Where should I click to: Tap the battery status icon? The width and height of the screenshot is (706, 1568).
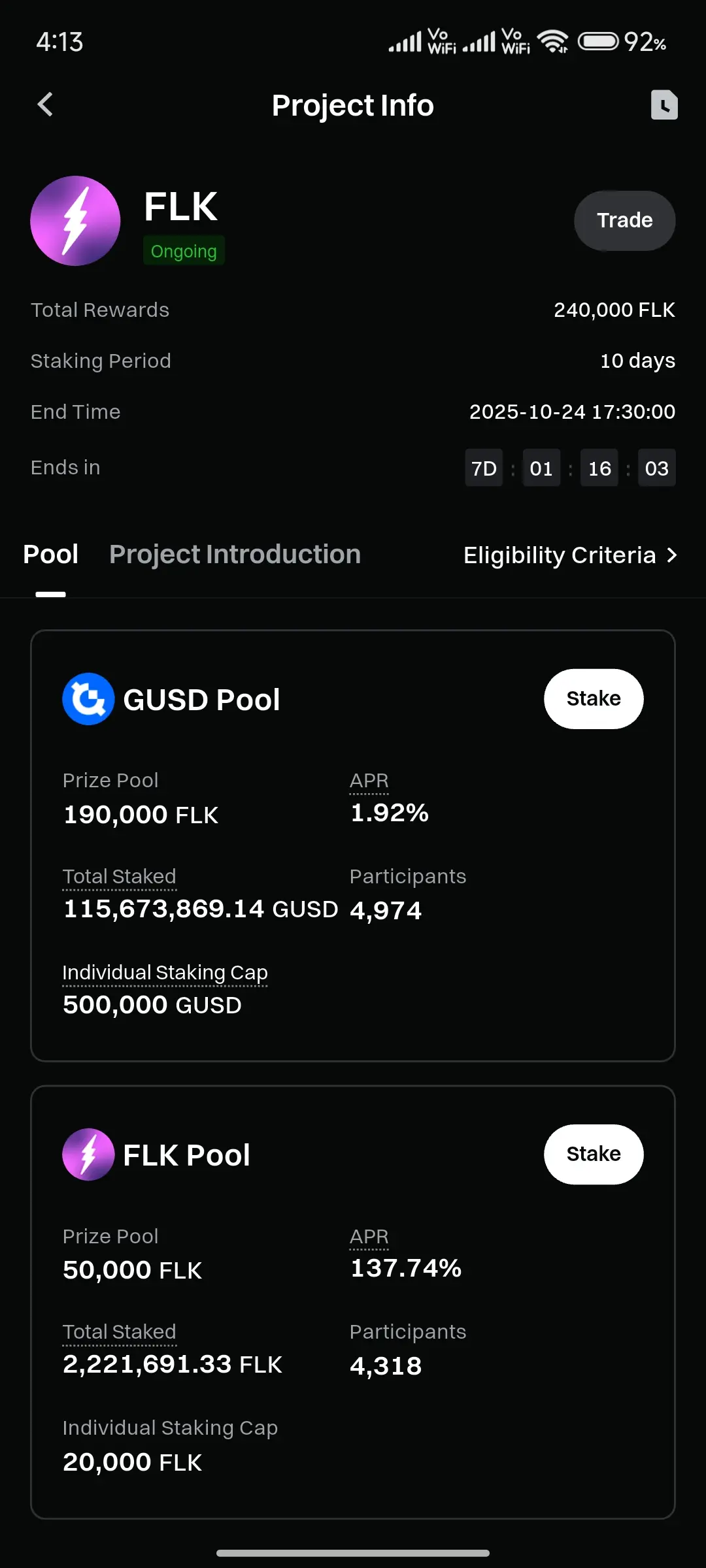tap(597, 42)
